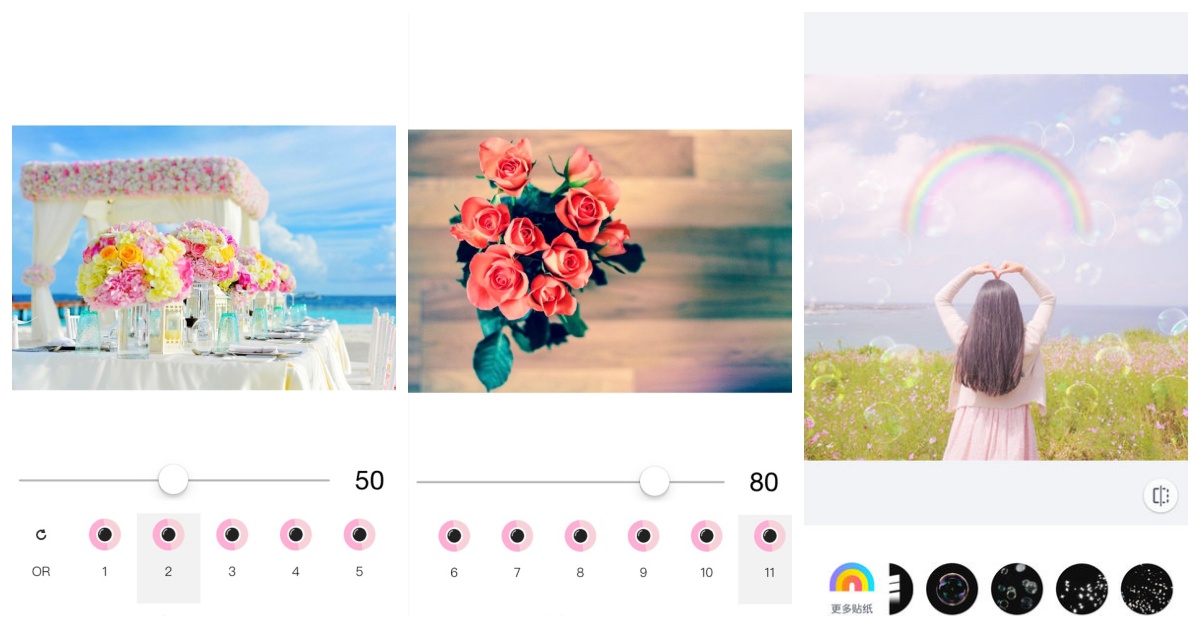Screen dimensions: 1200x628
Task: Pick filter preset 5
Action: 359,547
